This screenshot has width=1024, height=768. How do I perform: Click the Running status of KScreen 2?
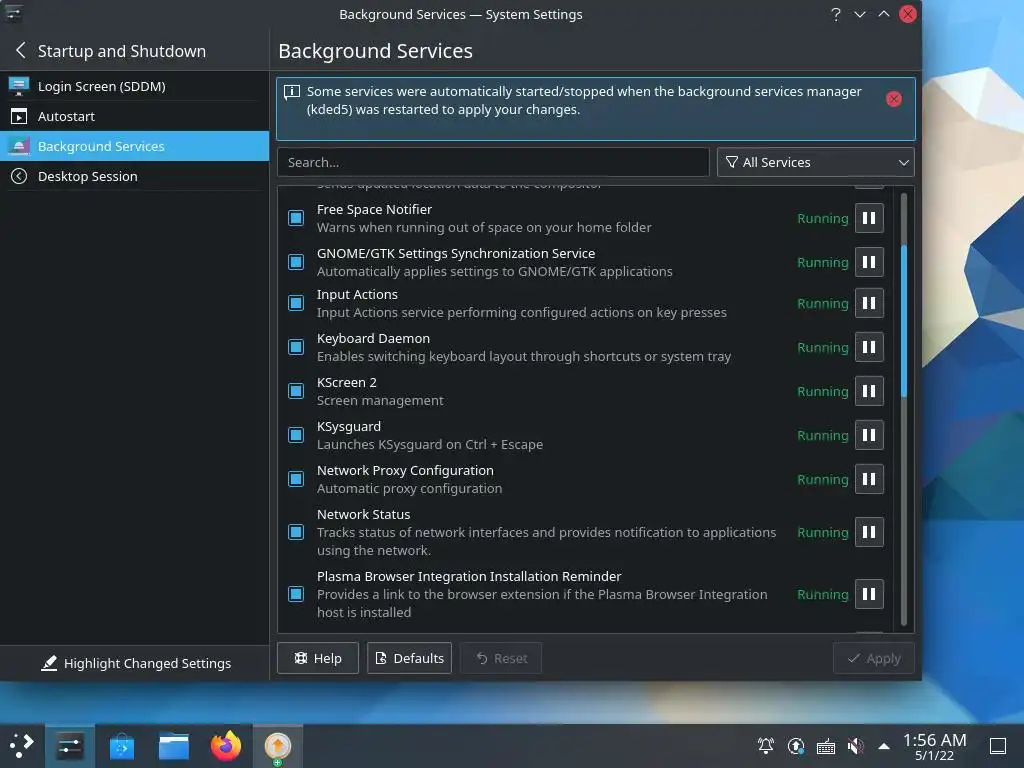822,391
